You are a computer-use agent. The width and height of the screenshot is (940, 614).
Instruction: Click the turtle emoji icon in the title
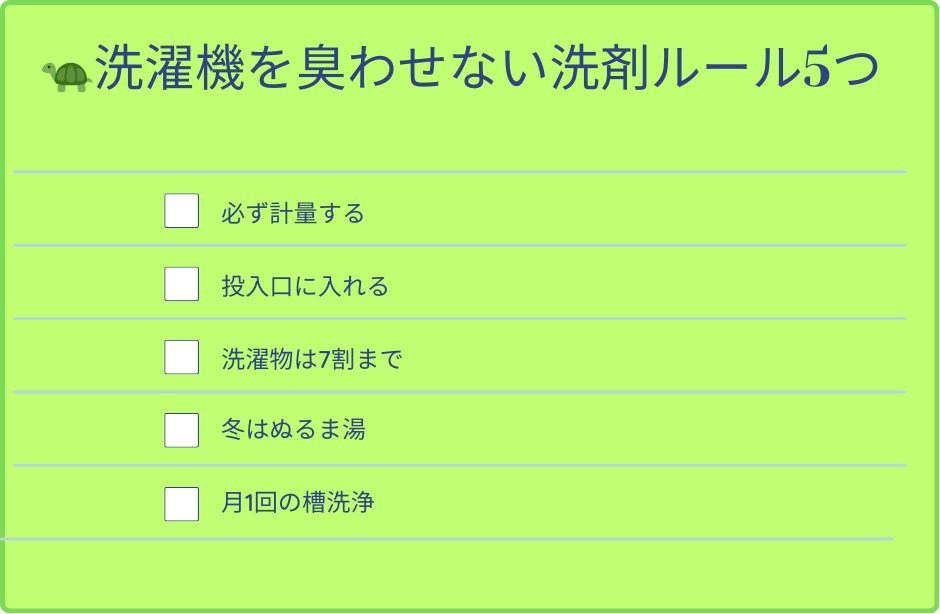(66, 76)
